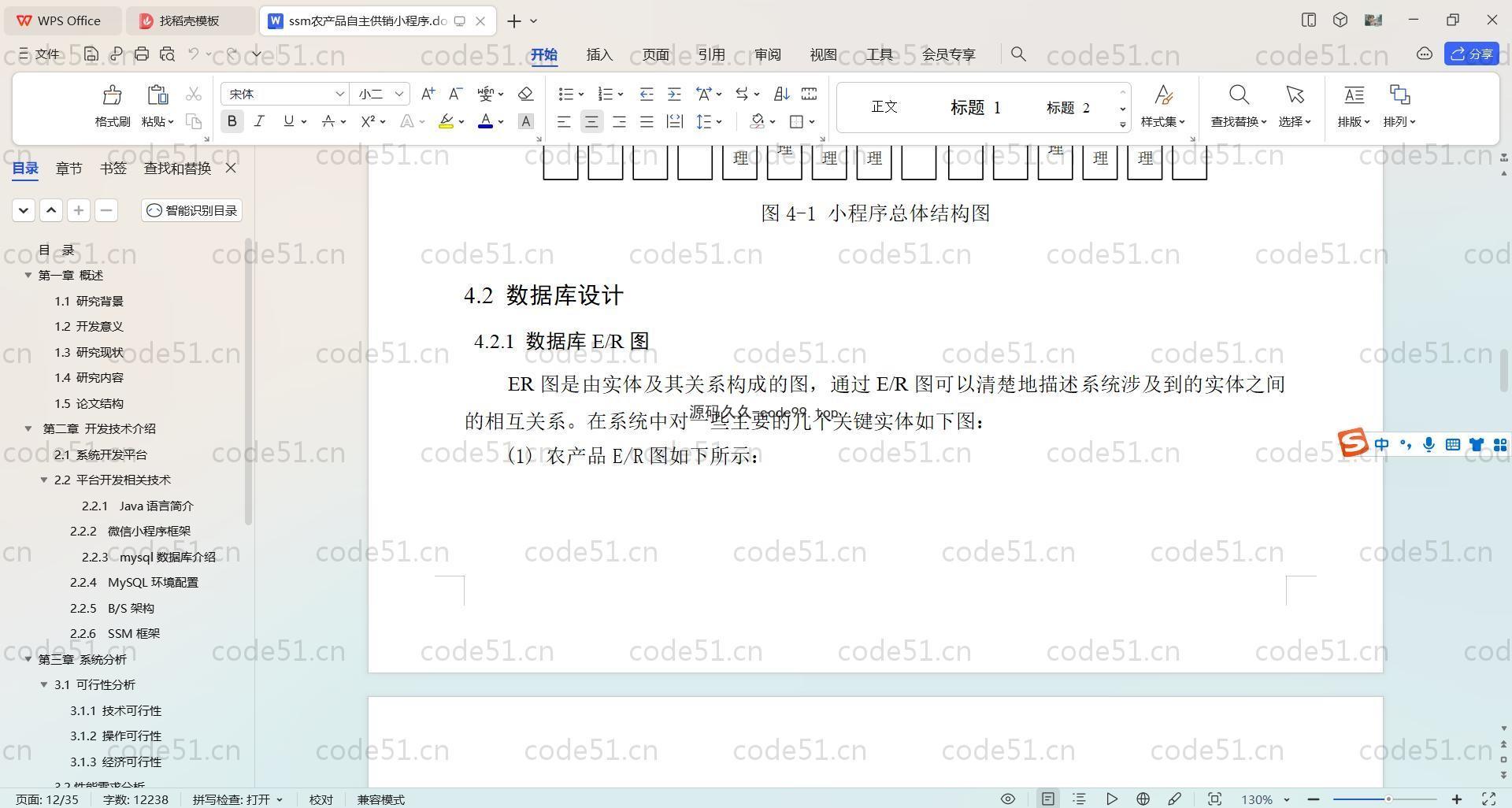This screenshot has width=1512, height=808.
Task: Click the save document icon
Action: point(91,54)
